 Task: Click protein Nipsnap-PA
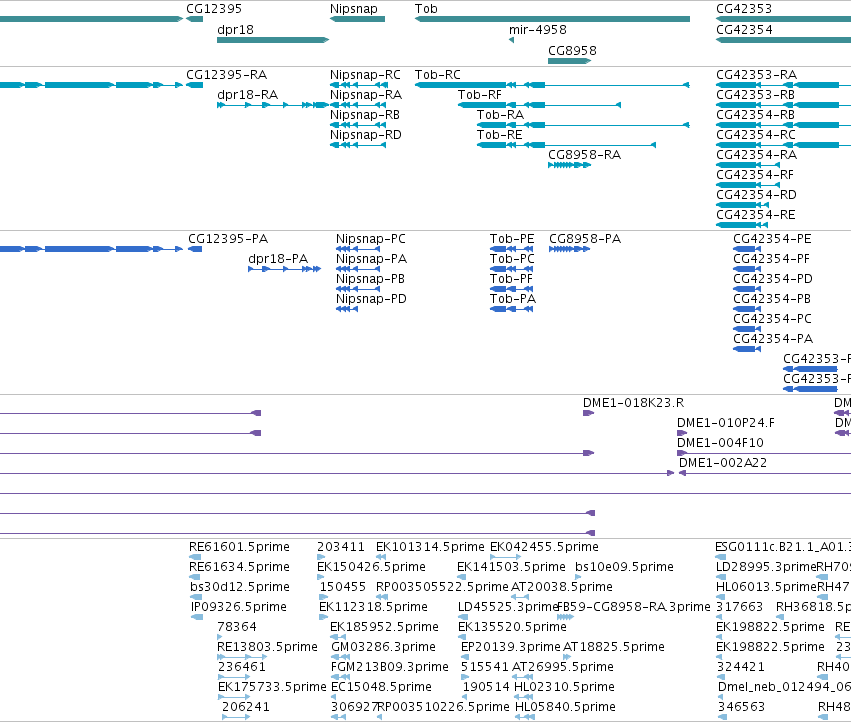click(358, 269)
